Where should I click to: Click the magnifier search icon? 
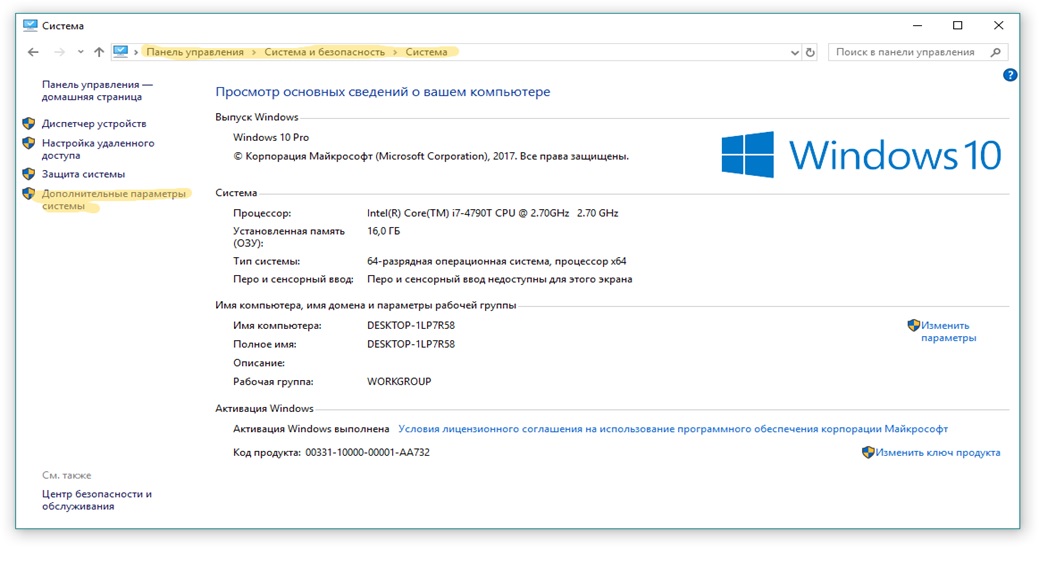[995, 52]
